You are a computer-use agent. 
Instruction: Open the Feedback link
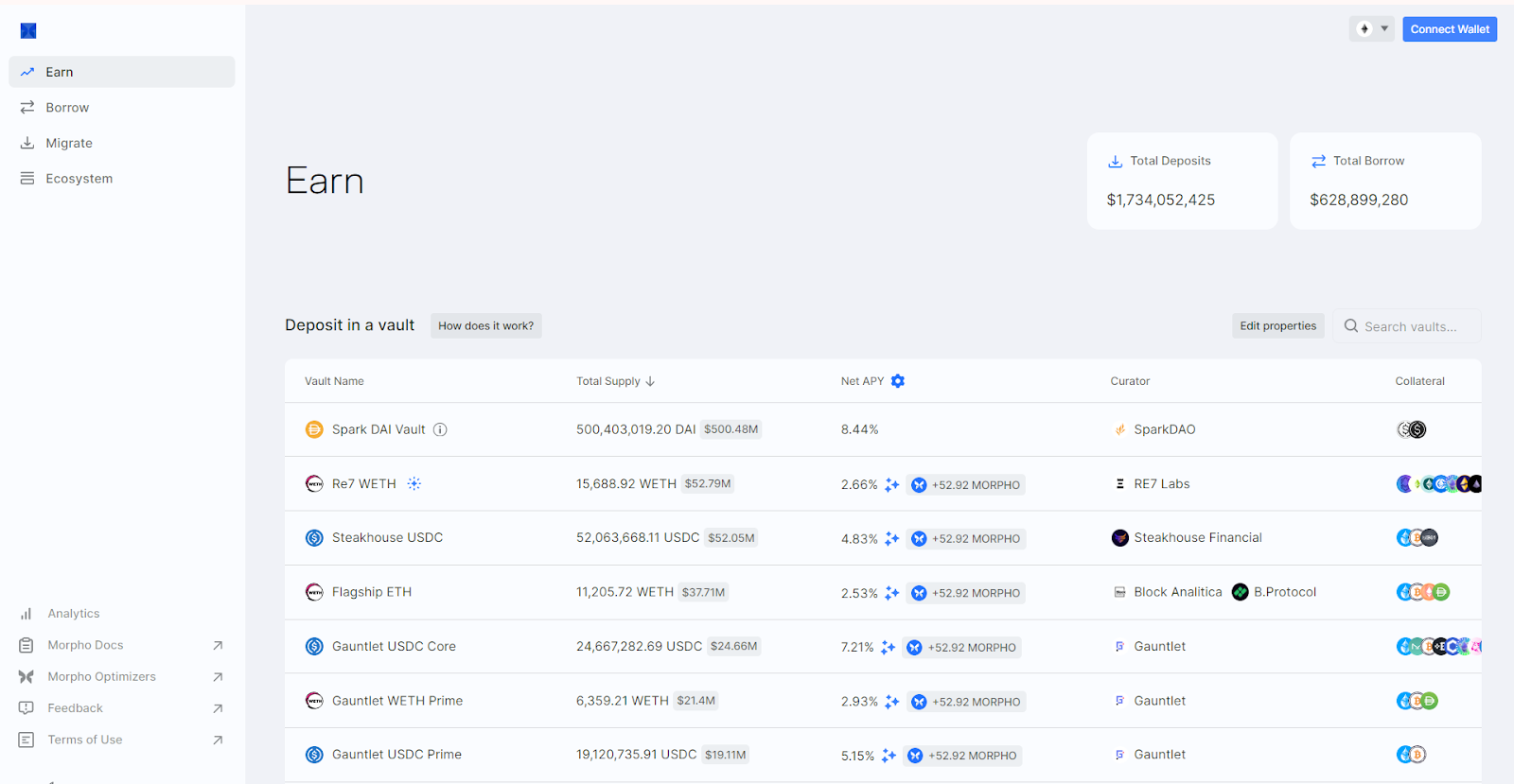75,708
